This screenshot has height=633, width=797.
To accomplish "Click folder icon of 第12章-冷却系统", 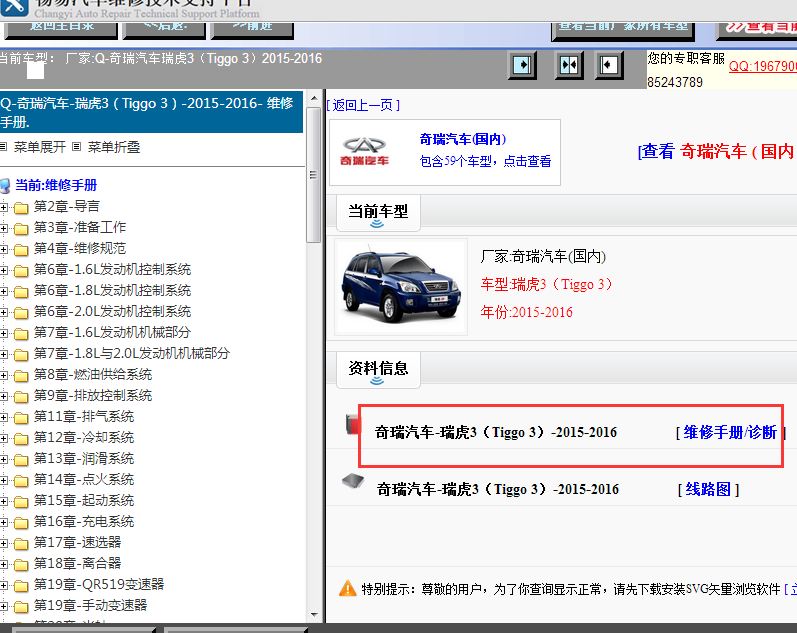I will [x=21, y=439].
